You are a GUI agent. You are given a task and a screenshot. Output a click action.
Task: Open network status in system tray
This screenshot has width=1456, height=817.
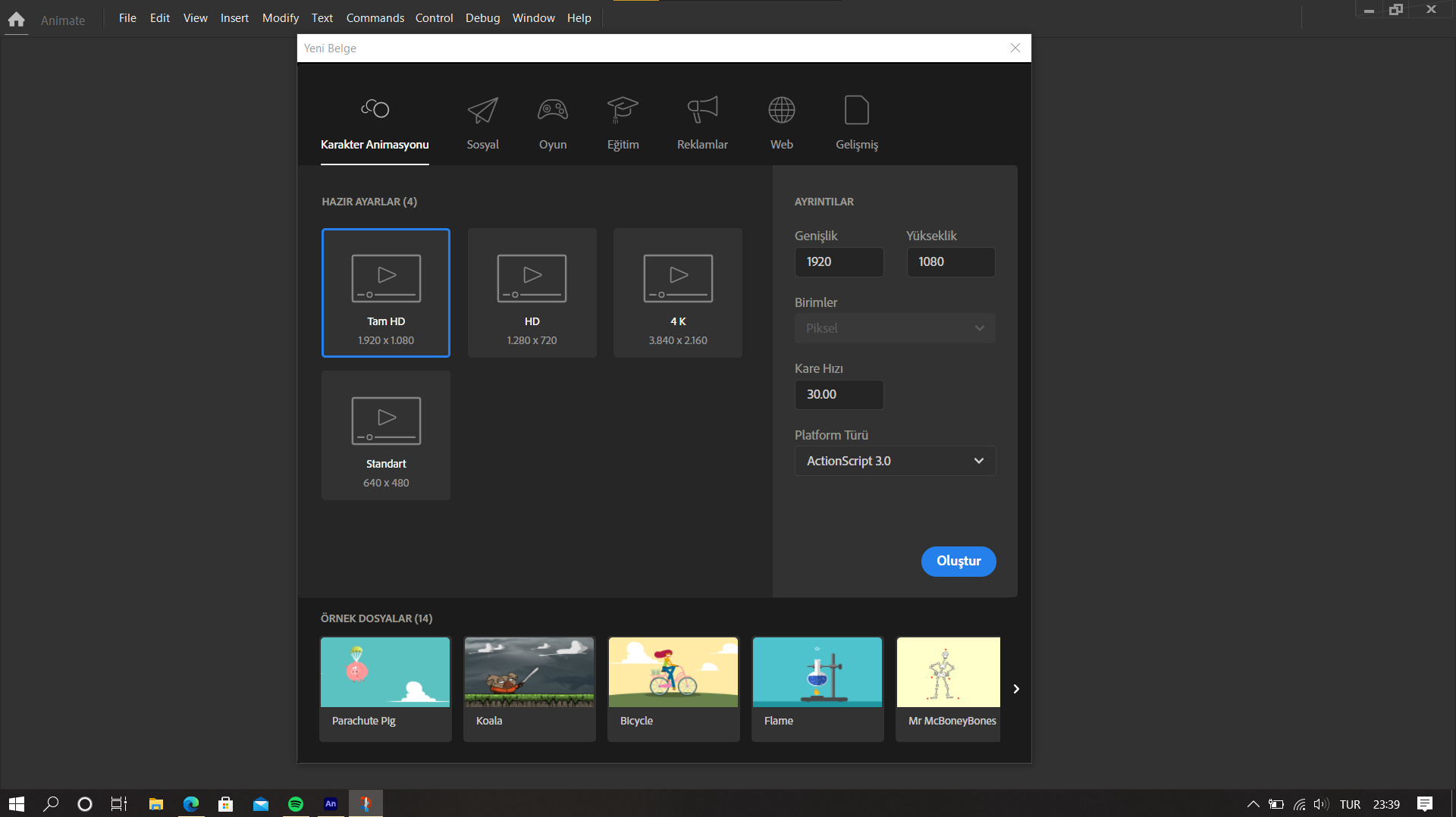coord(1300,804)
